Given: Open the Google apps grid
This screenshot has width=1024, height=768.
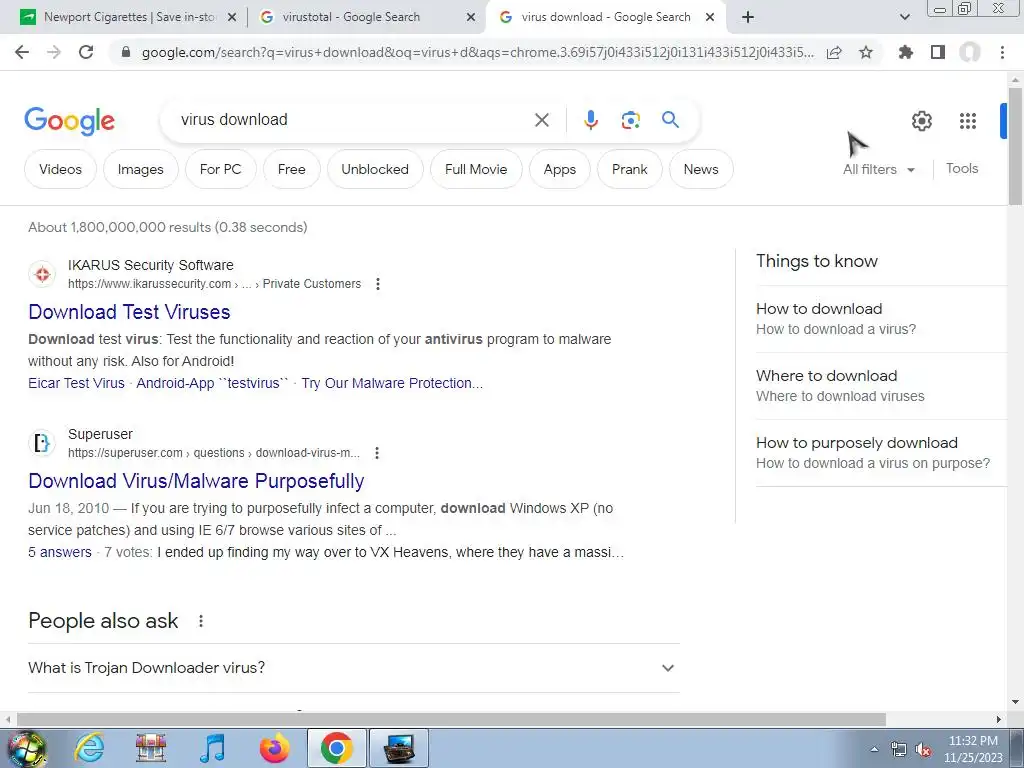Looking at the screenshot, I should tap(968, 121).
